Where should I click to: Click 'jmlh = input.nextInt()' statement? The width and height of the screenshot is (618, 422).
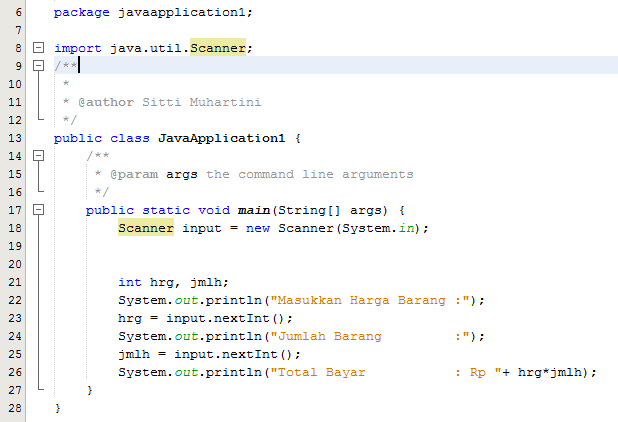pyautogui.click(x=205, y=355)
